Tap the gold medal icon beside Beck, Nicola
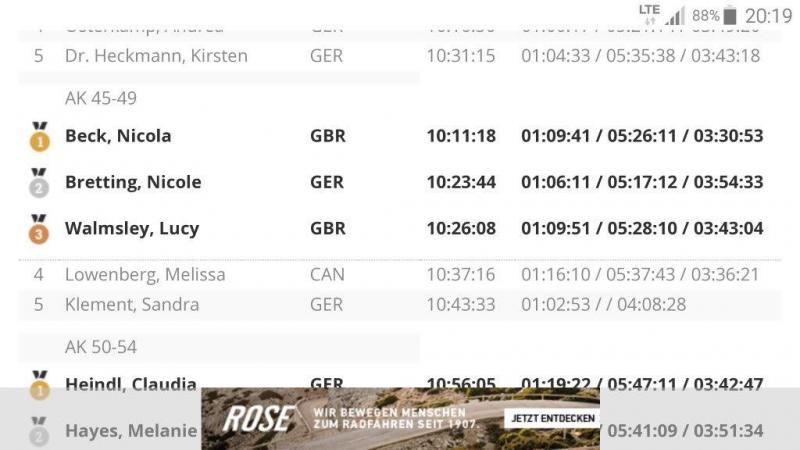This screenshot has width=800, height=450. click(40, 137)
